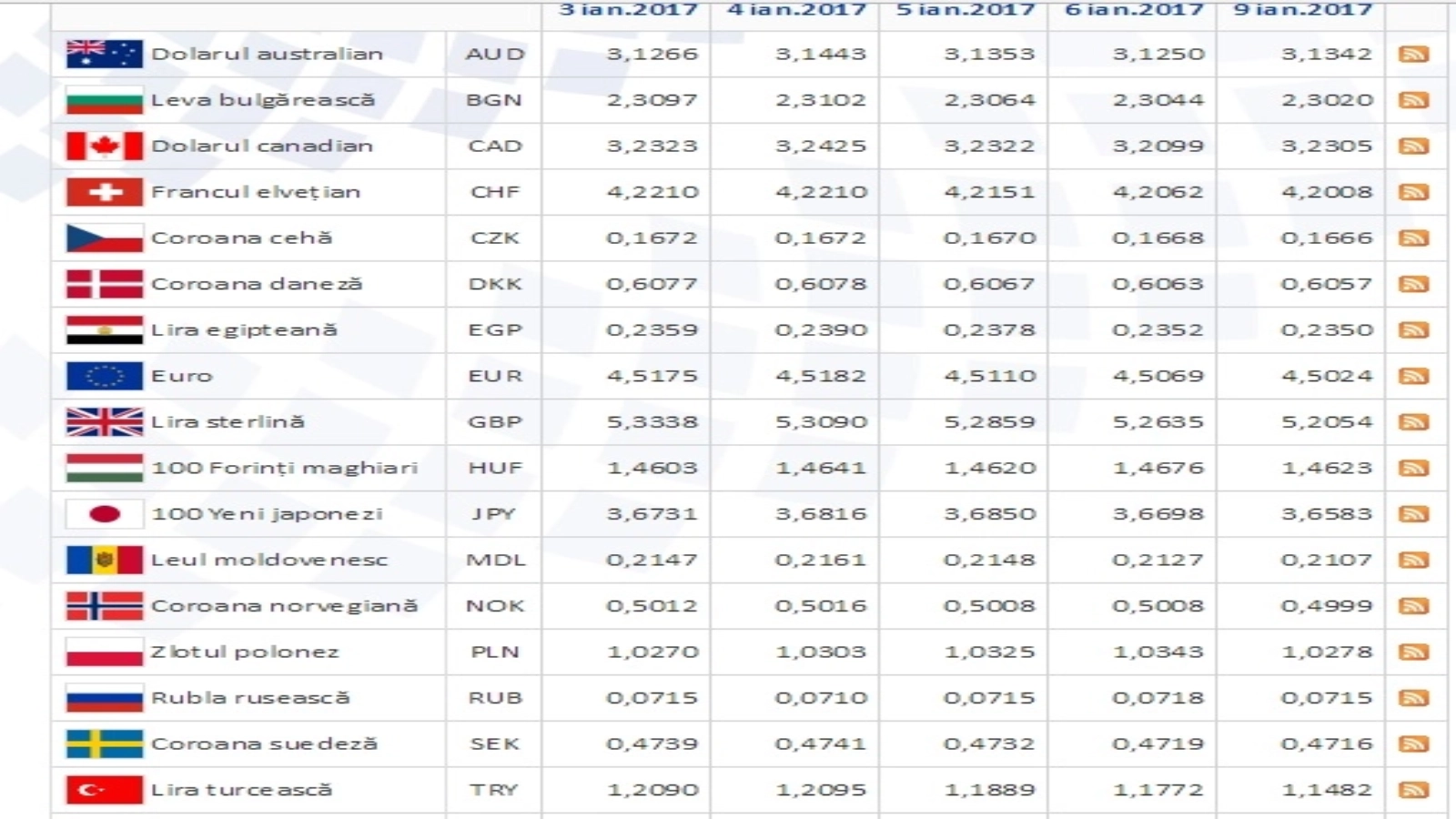
Task: Select the Coroana cehă rate 0,1672 on 3 ian.2017
Action: point(652,238)
